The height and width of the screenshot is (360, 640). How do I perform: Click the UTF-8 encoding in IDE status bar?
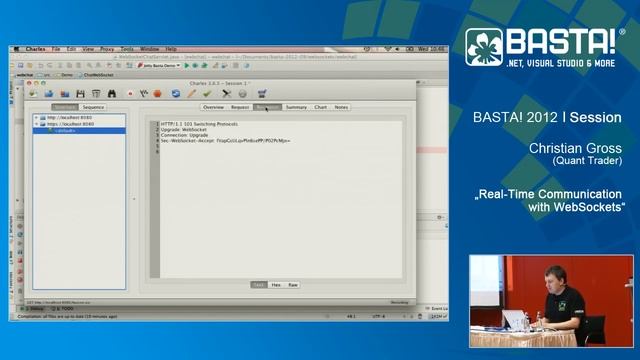(378, 316)
